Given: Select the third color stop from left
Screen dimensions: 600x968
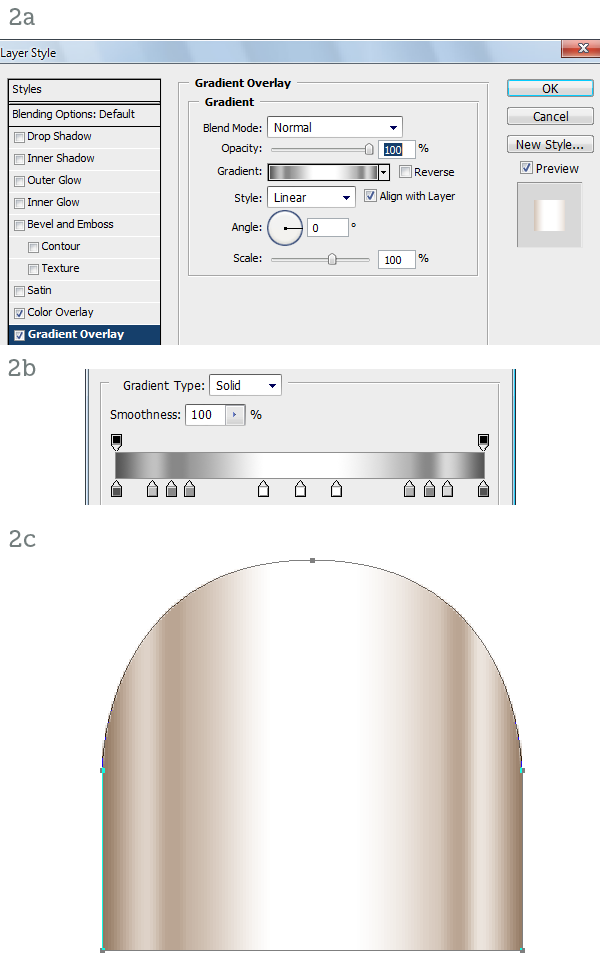Looking at the screenshot, I should click(x=172, y=489).
